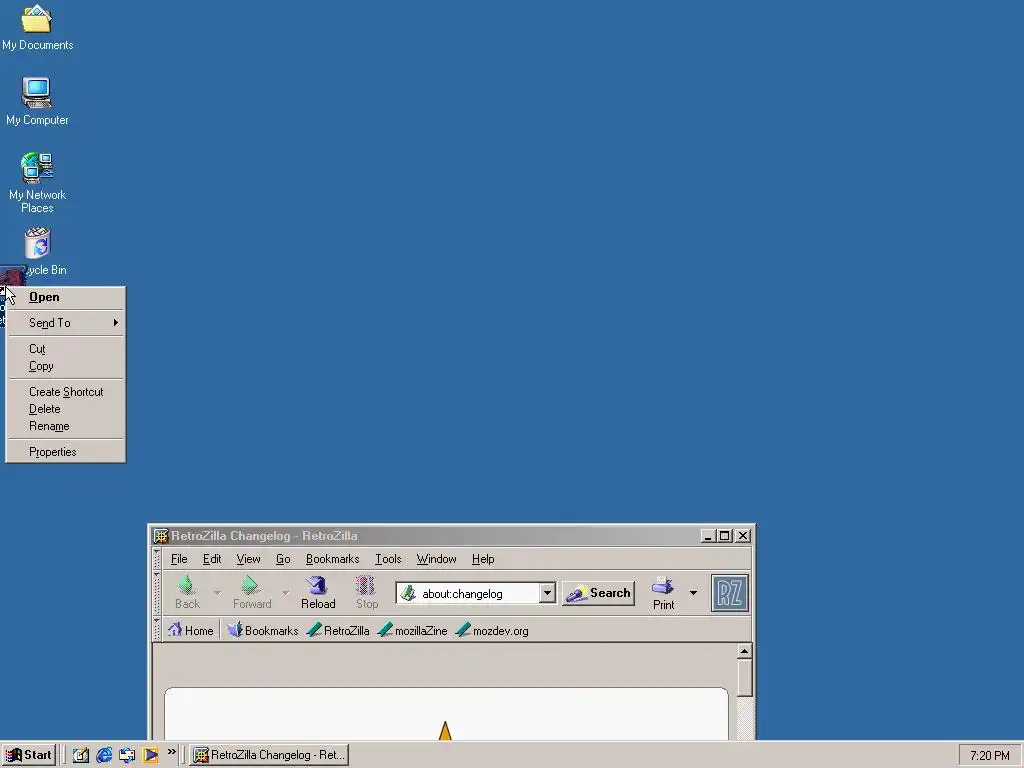
Task: Click the Stop loading button
Action: 367,592
